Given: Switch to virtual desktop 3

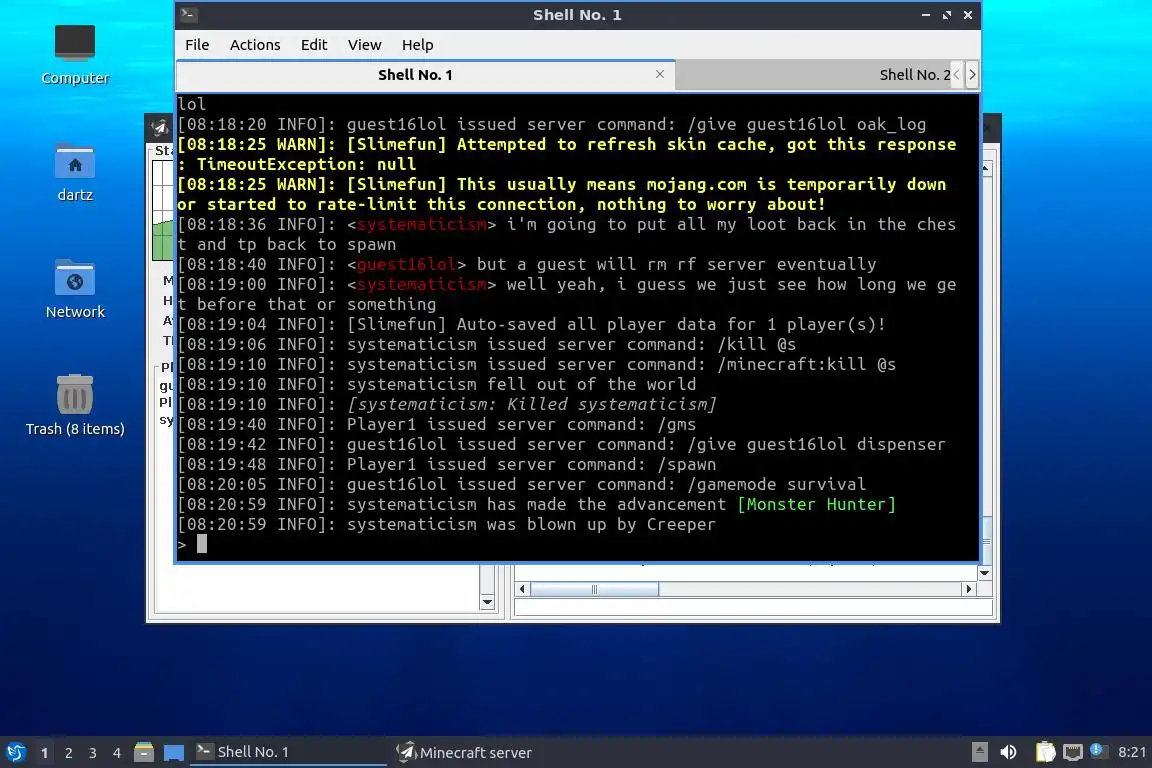Looking at the screenshot, I should [93, 753].
